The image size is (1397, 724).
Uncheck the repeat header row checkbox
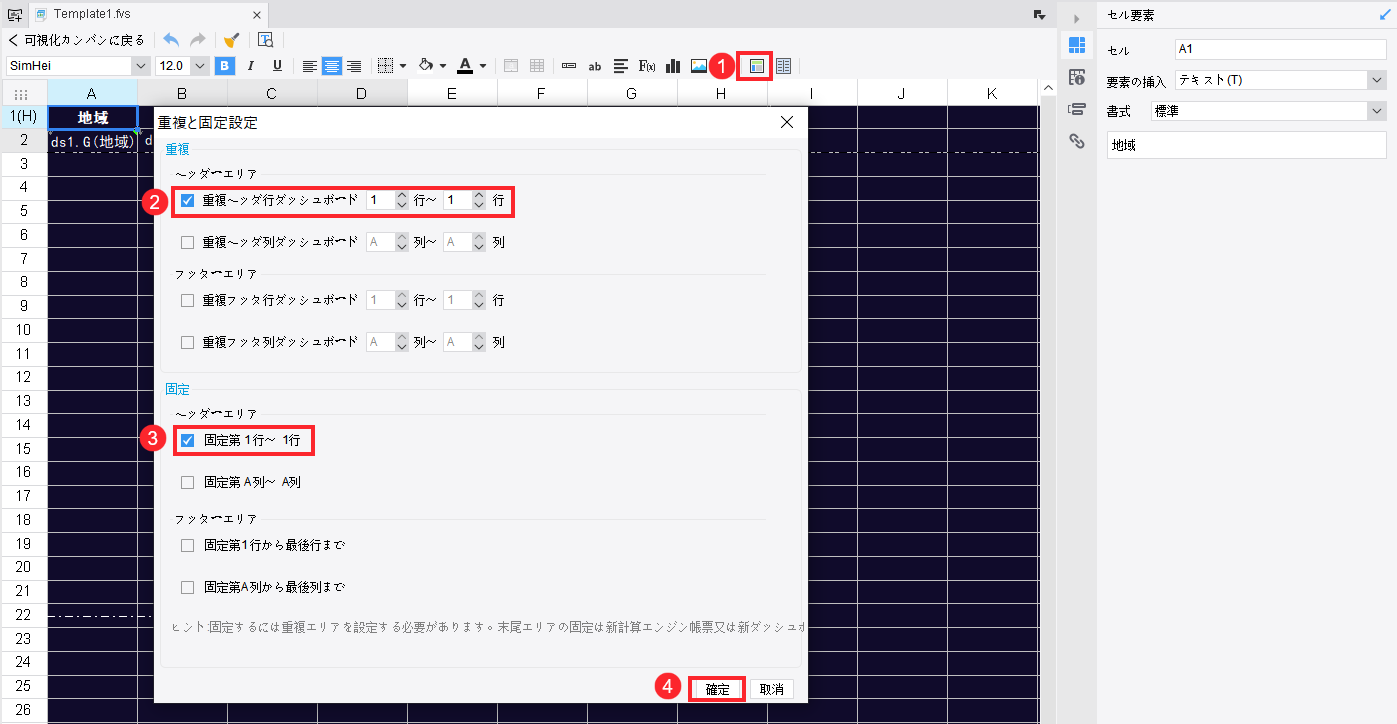pyautogui.click(x=187, y=200)
